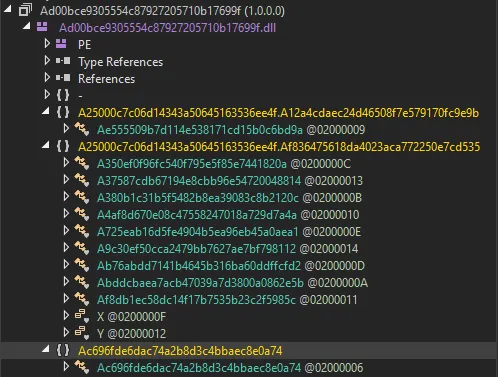Screen dimensions: 498x377
Task: Collapse the A12a4cdaec24d46508f7e579170fc9e9b namespace
Action: pos(46,111)
